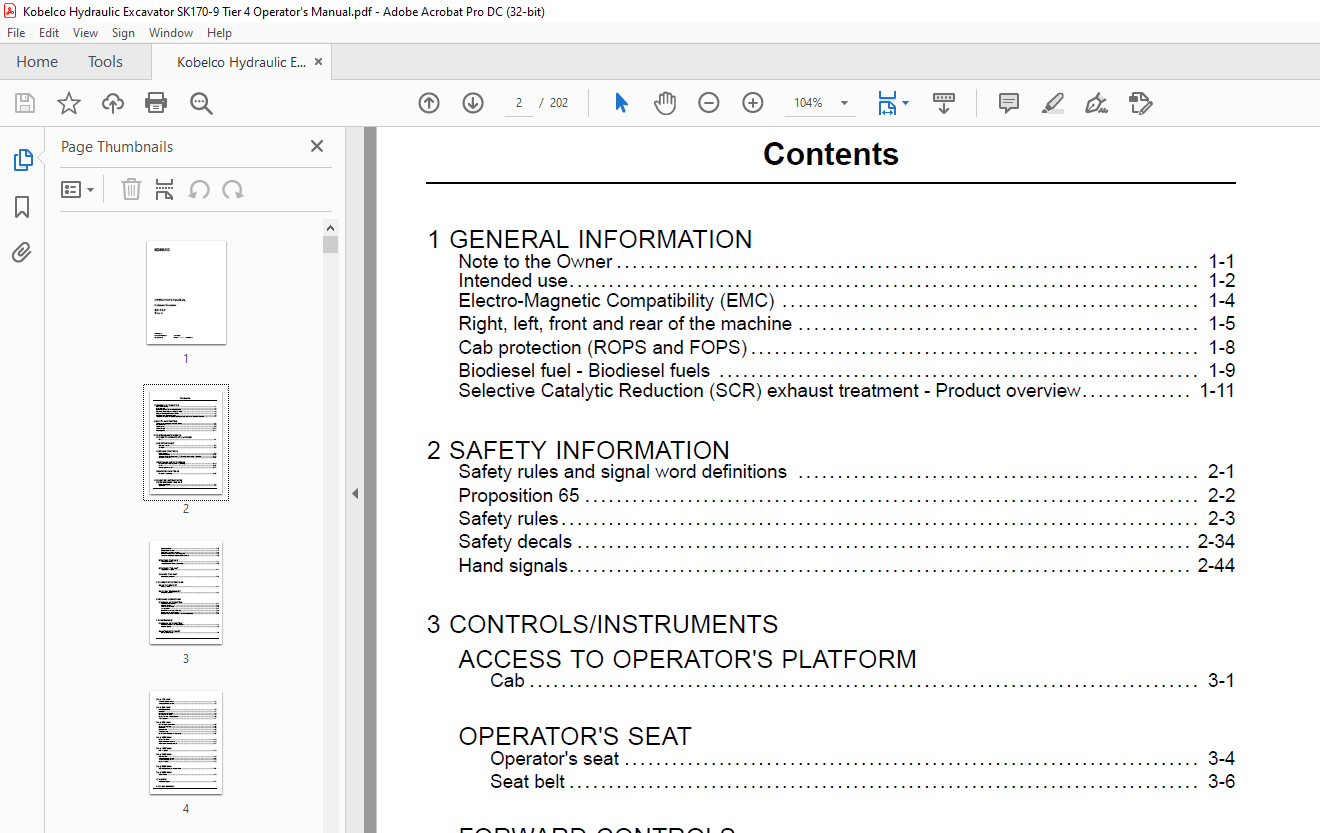Open the View menu
The image size is (1320, 833).
coord(86,33)
